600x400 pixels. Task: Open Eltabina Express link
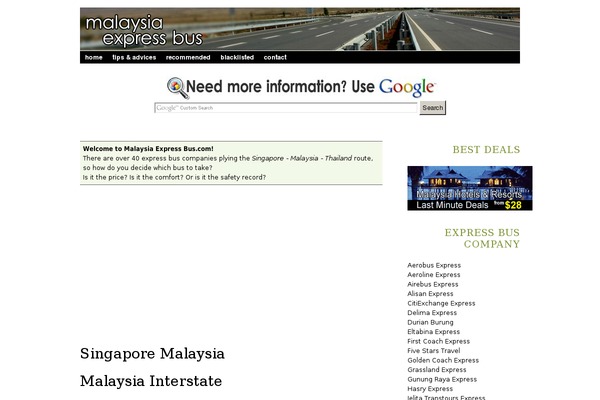pos(434,332)
